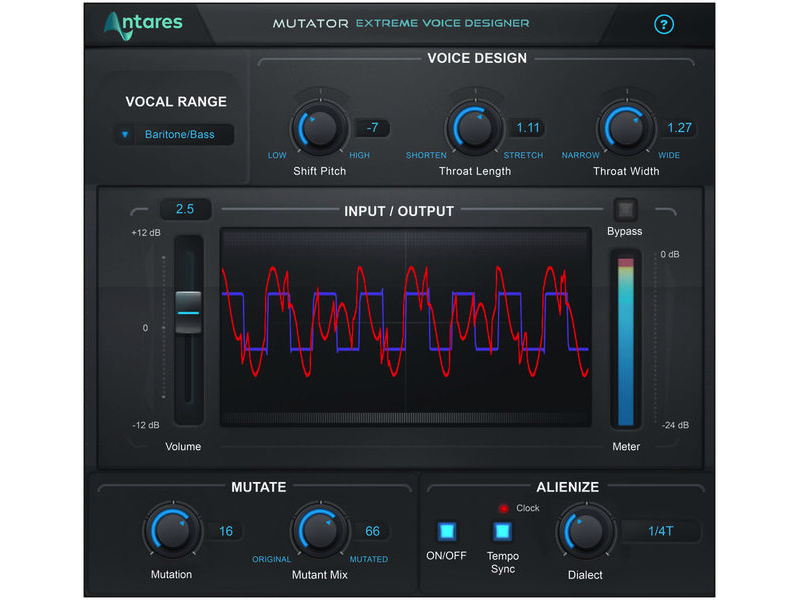Click the Shift Pitch value -7
The width and height of the screenshot is (800, 600).
(x=372, y=128)
